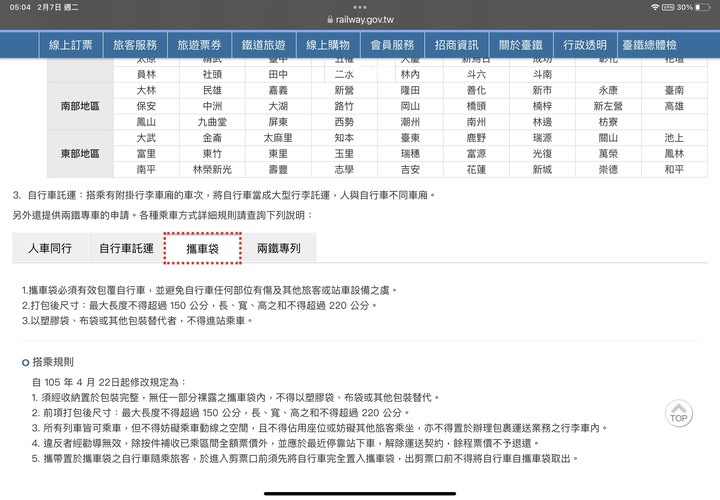
Task: Click the 知本 station cell
Action: [x=344, y=138]
